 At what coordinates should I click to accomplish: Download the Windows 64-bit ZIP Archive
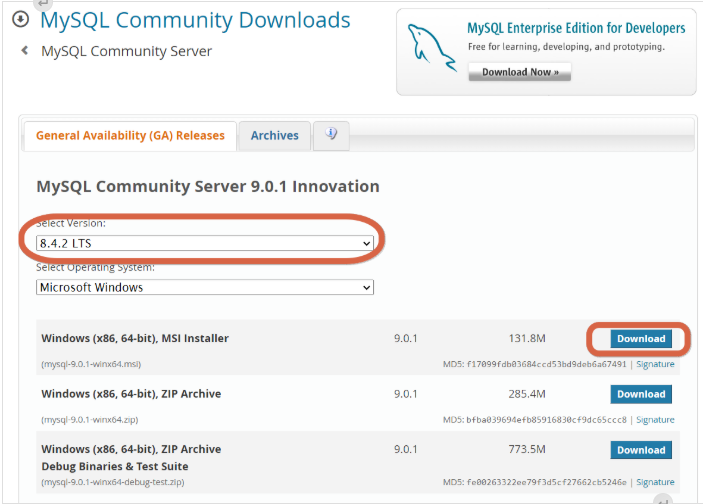tap(640, 394)
